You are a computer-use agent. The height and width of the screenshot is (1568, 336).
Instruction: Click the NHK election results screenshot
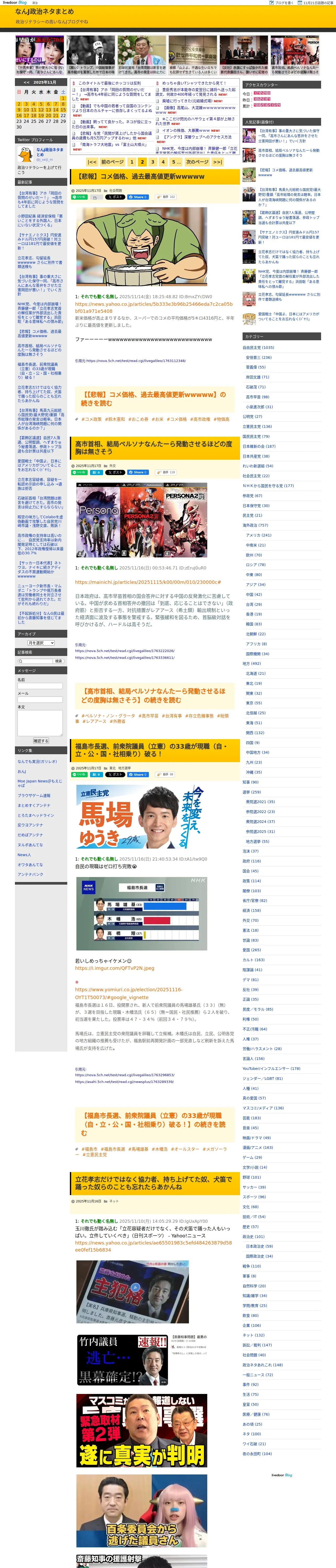point(142,913)
